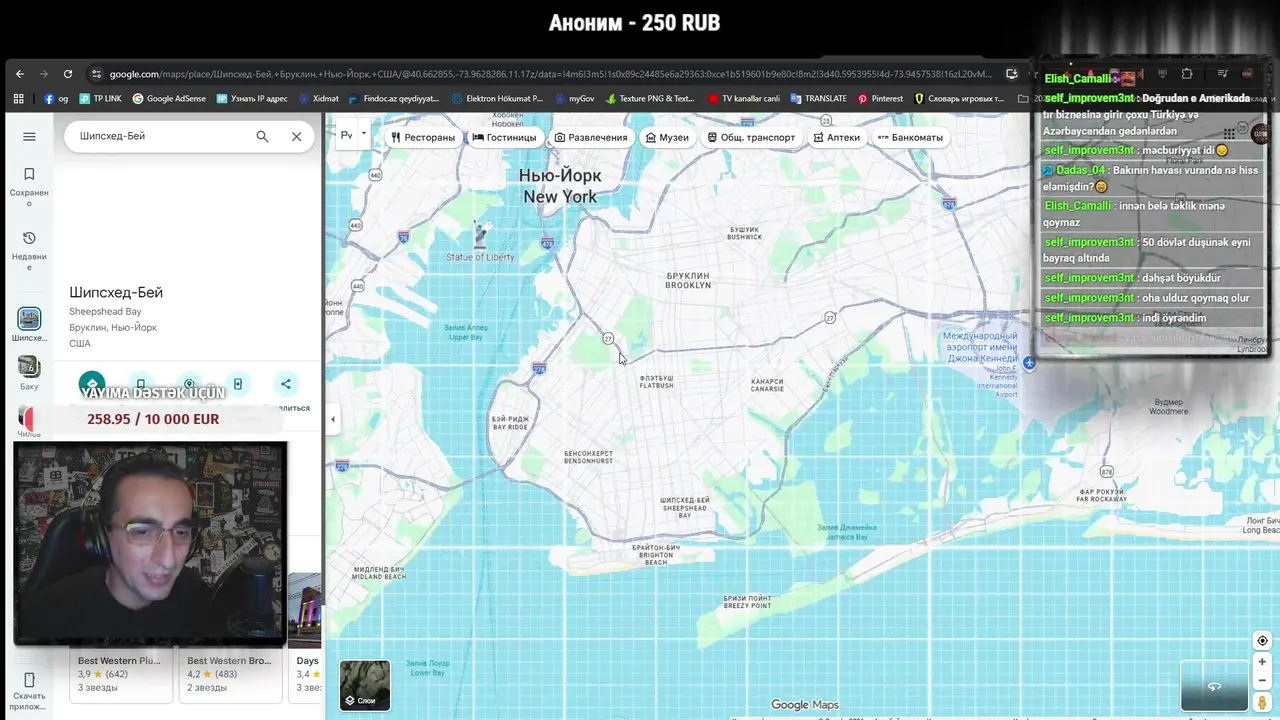
Task: Click the search box containing Шипсхед-Бей
Action: [160, 136]
